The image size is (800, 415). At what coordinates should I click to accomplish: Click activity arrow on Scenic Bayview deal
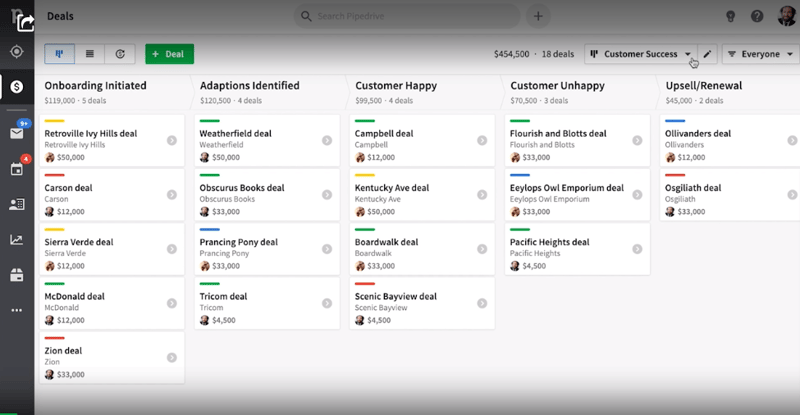pos(482,303)
